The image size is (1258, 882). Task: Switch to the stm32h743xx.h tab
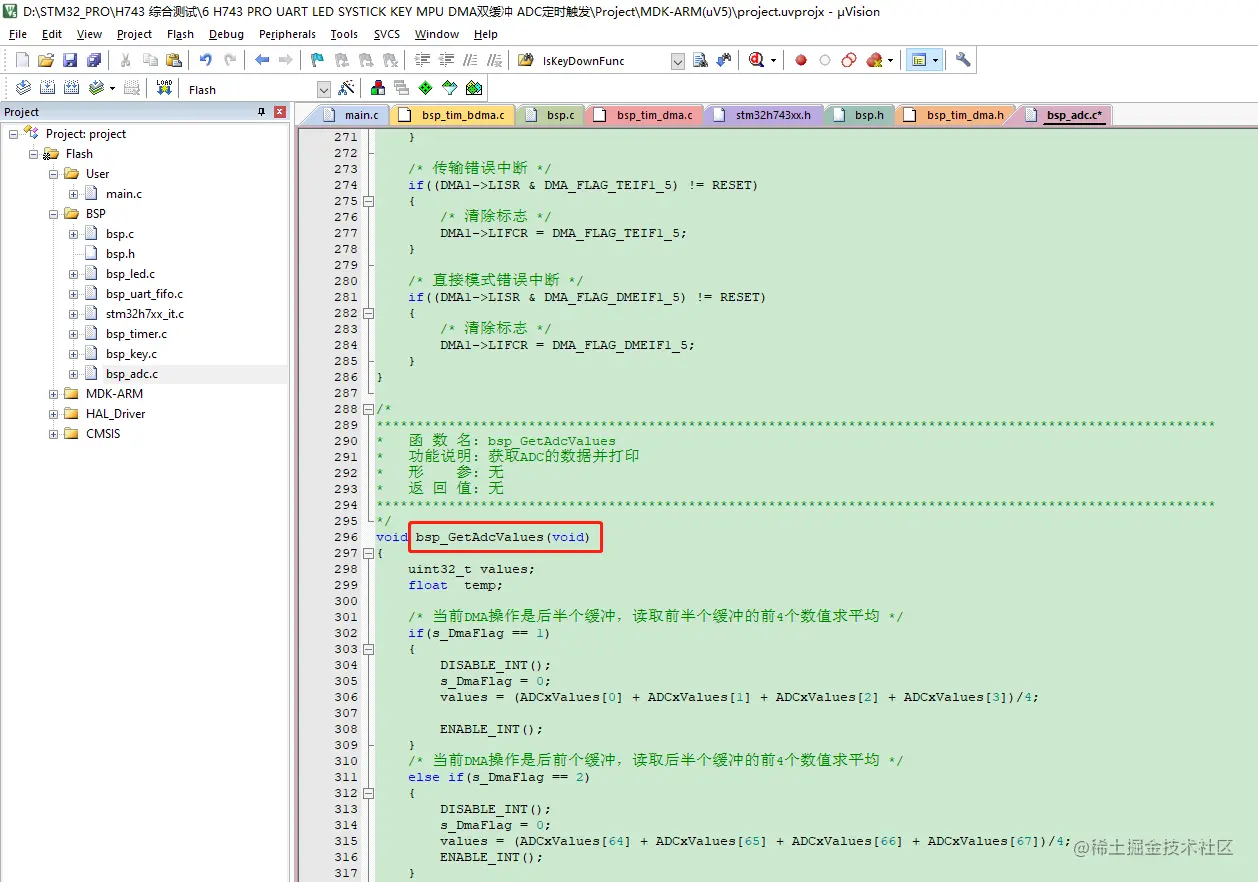[x=764, y=115]
